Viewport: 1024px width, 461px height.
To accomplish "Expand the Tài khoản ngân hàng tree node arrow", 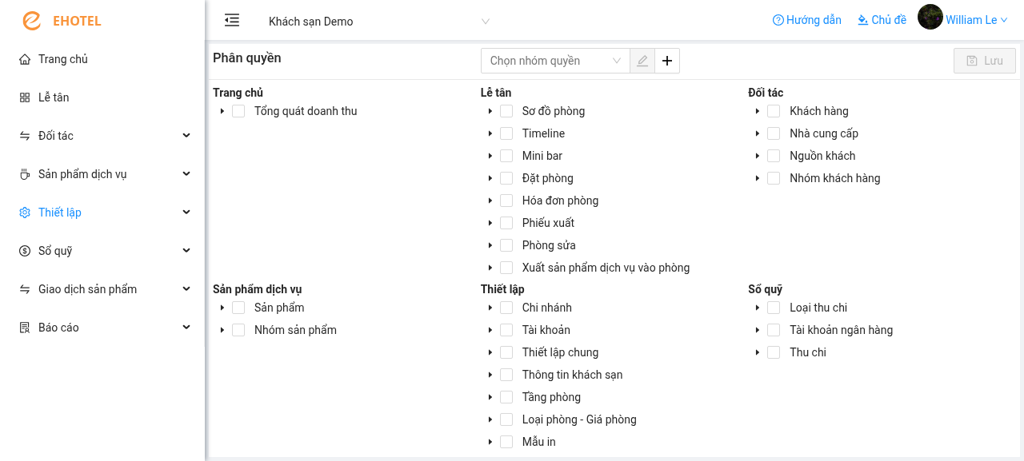I will tap(758, 330).
